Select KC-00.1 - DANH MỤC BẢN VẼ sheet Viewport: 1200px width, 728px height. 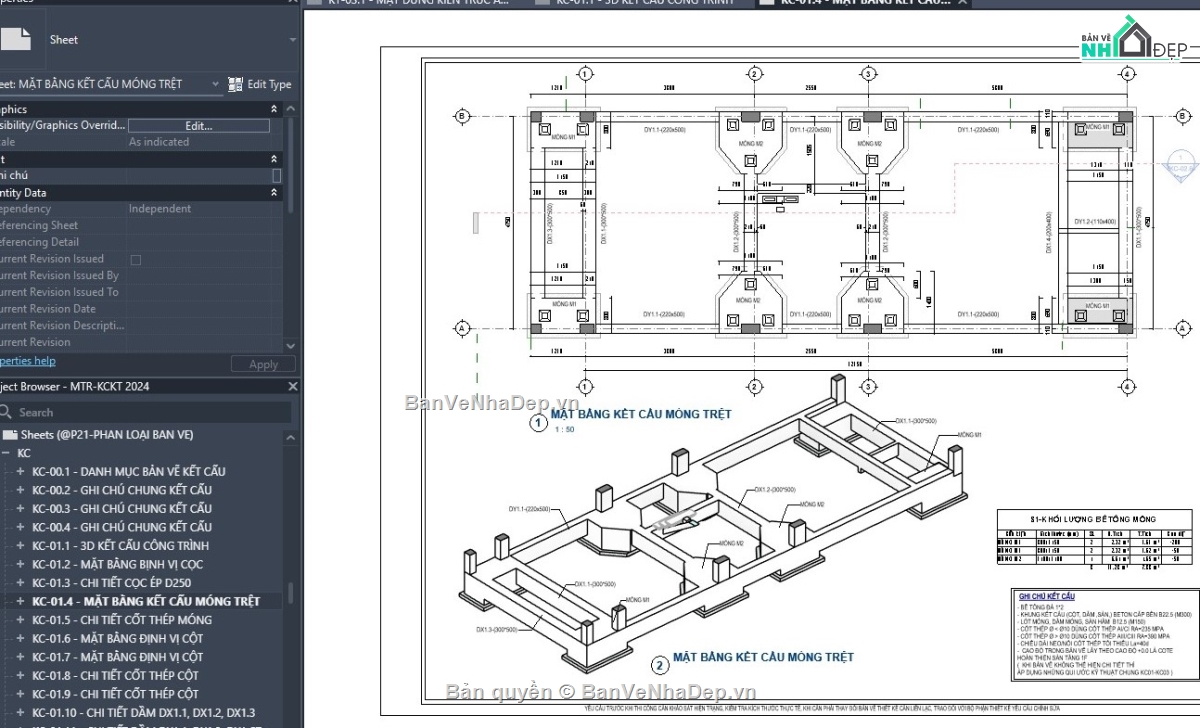point(129,471)
